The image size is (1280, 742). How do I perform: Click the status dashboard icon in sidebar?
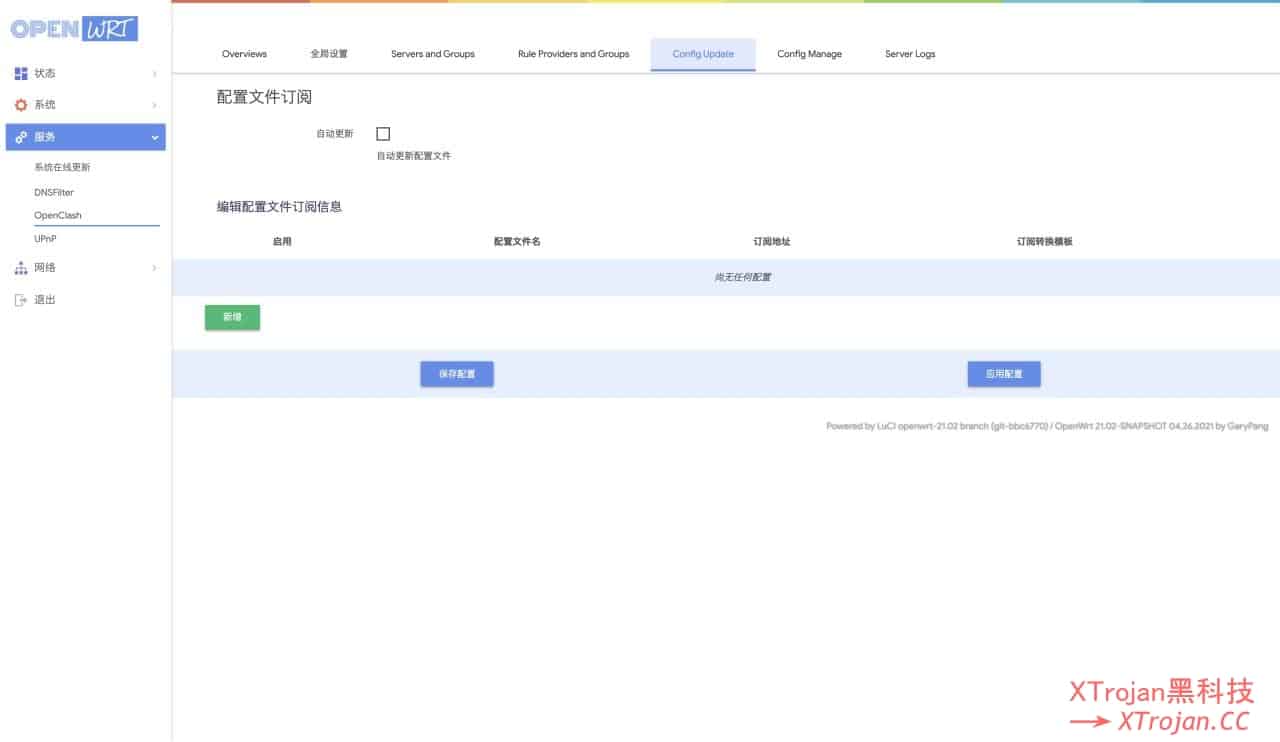(21, 73)
